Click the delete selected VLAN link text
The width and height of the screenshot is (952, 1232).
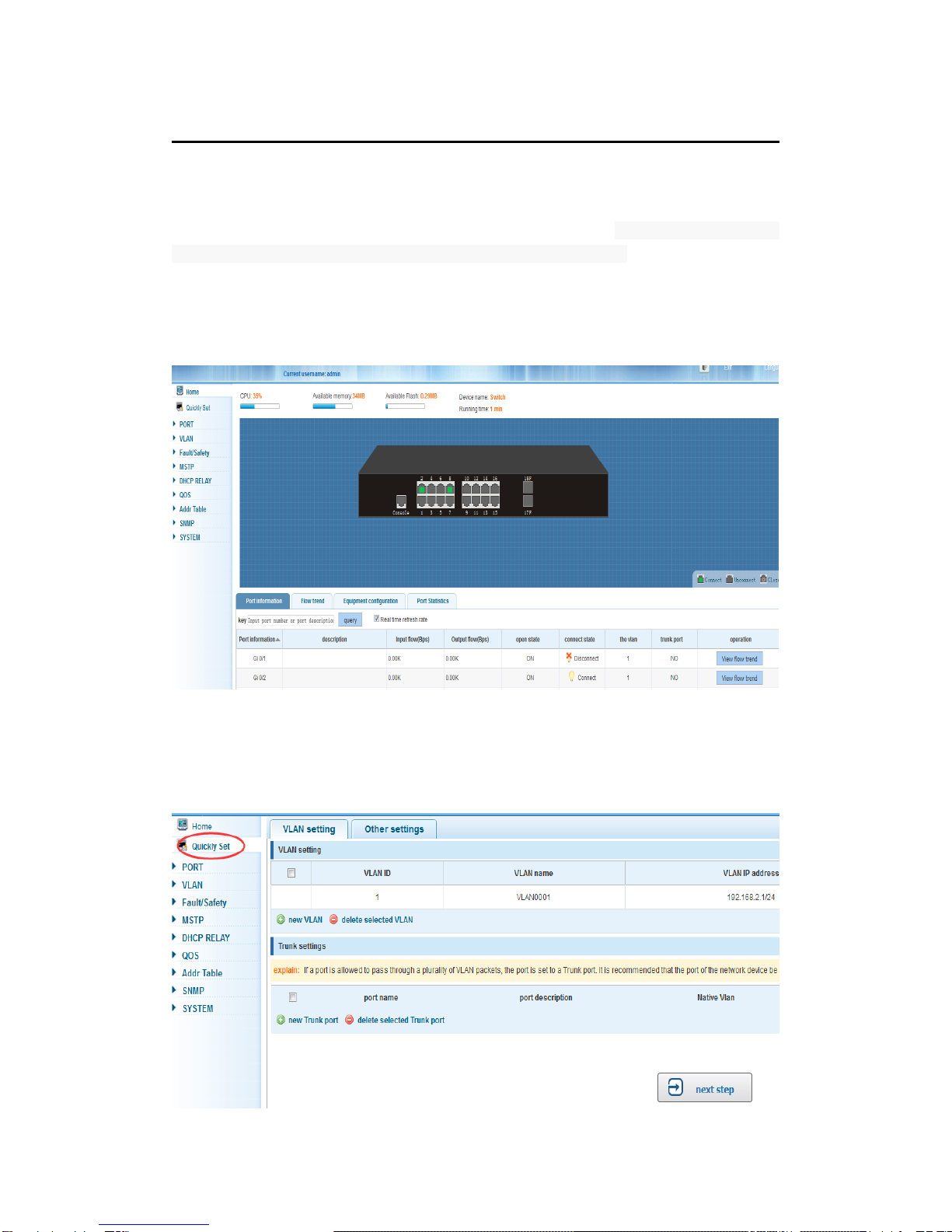378,920
